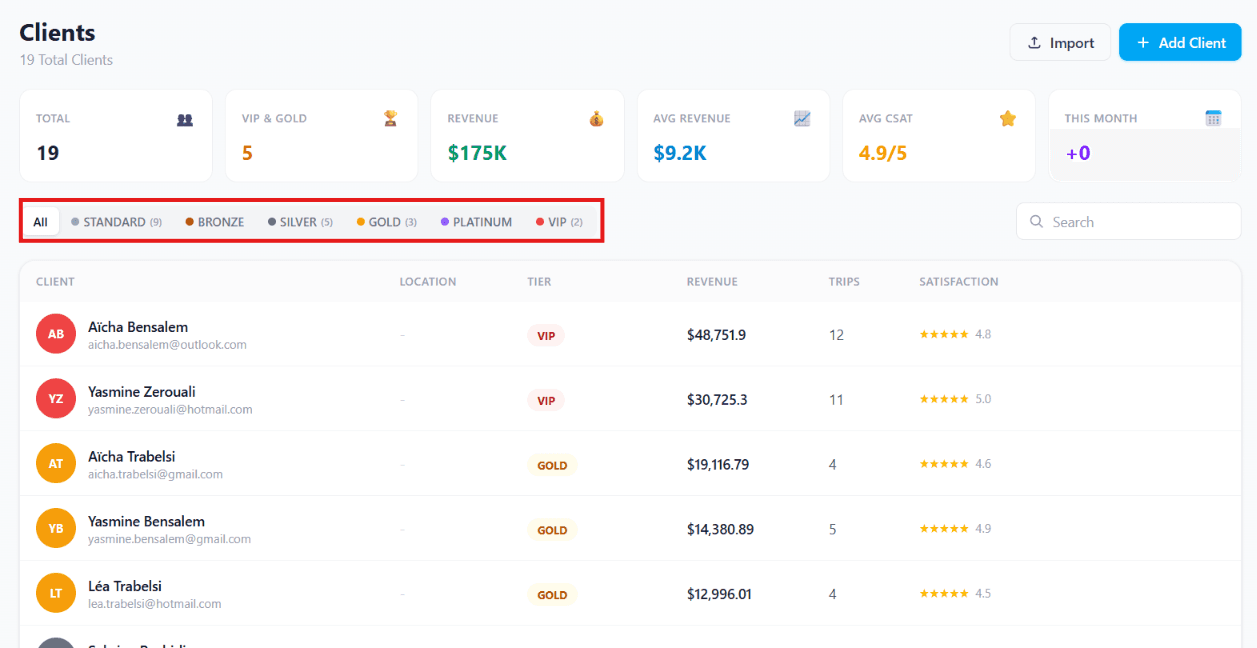The width and height of the screenshot is (1257, 648).
Task: Click VIP badge in Yasmine Zerouali row
Action: coord(546,401)
